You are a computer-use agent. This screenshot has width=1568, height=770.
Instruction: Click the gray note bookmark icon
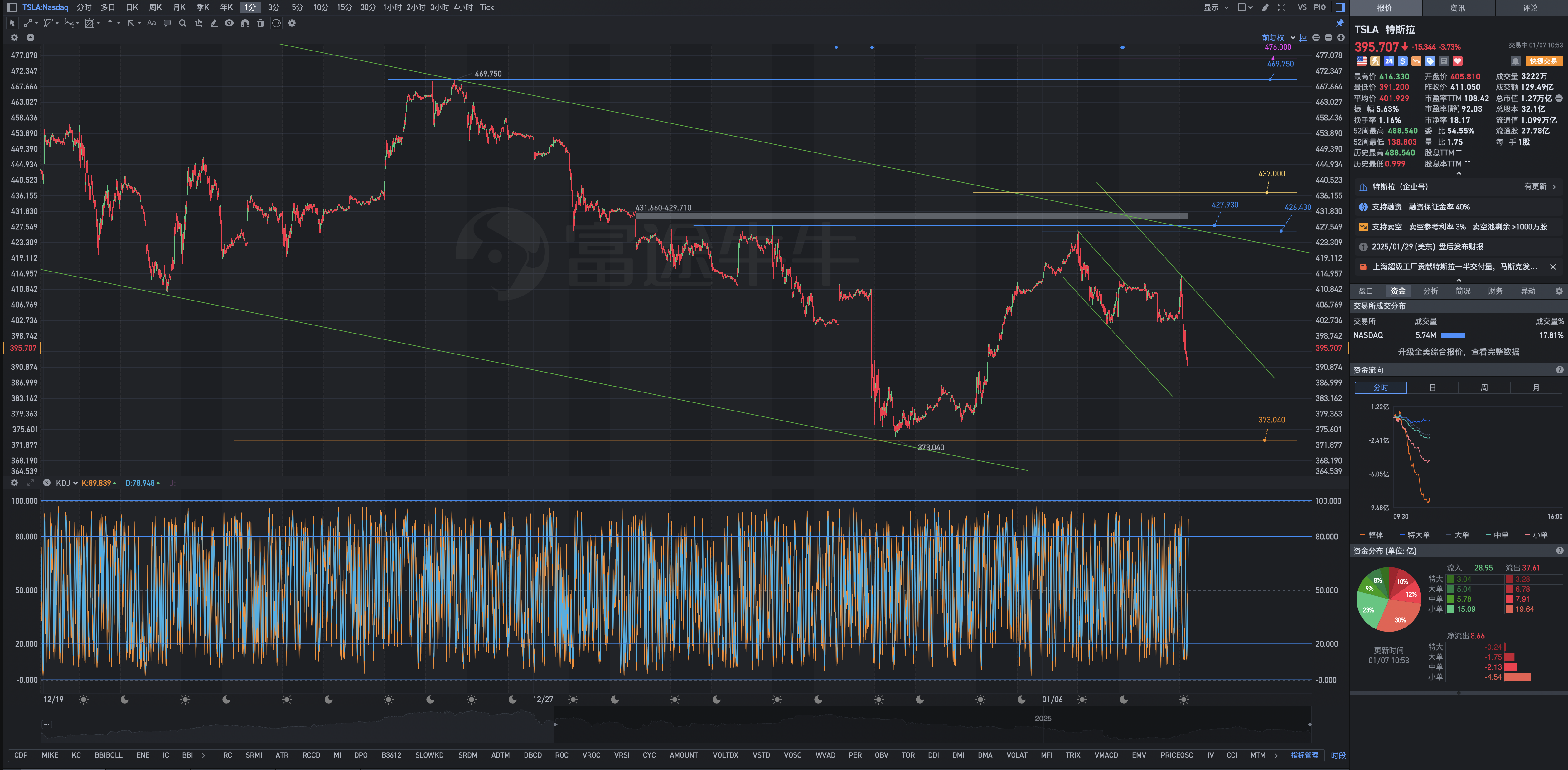pyautogui.click(x=1444, y=61)
